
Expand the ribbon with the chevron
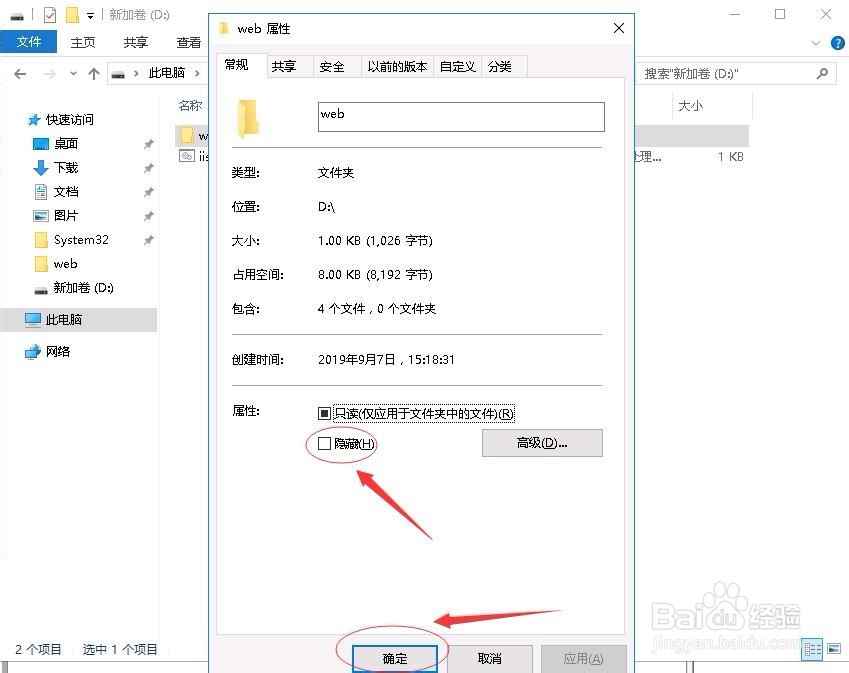point(815,42)
